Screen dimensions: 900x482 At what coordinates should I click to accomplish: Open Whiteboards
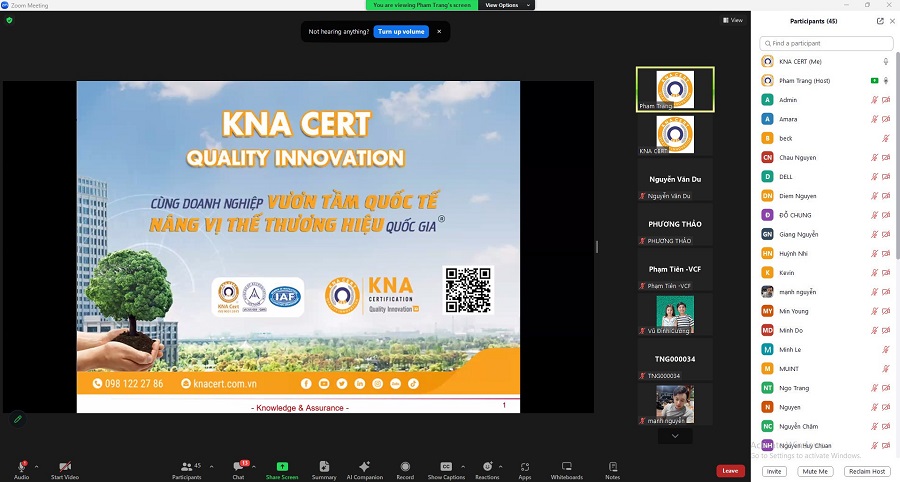[x=567, y=470]
